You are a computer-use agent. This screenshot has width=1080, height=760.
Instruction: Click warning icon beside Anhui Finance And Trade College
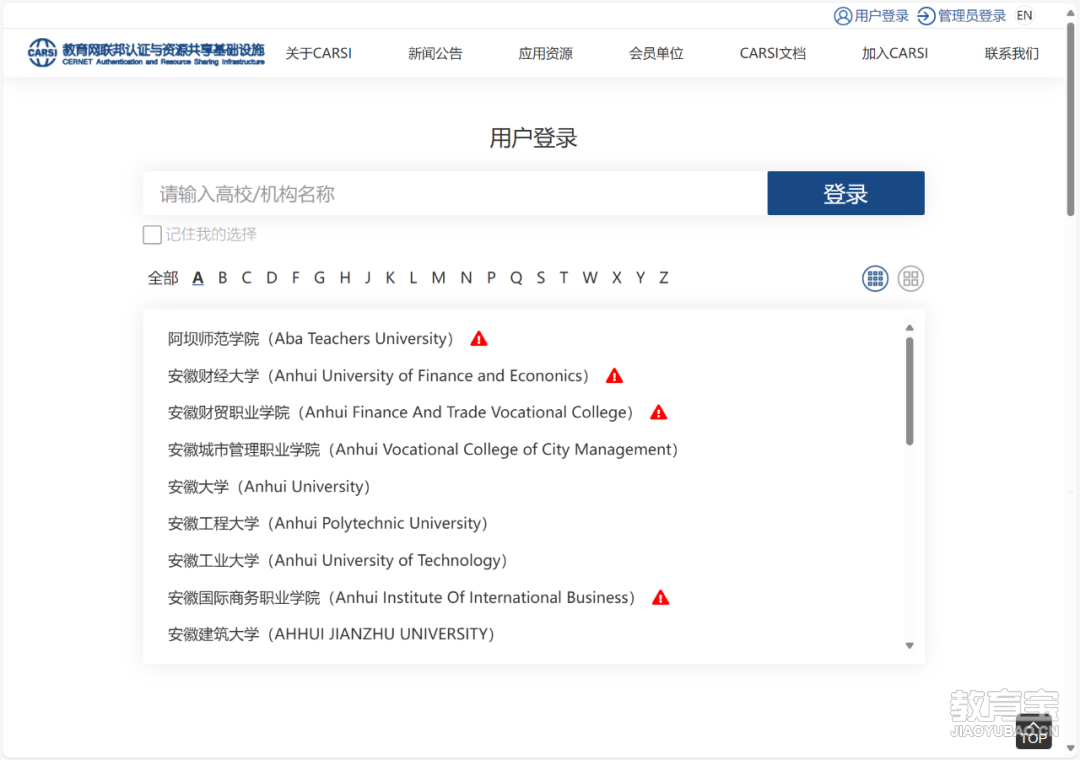(658, 412)
